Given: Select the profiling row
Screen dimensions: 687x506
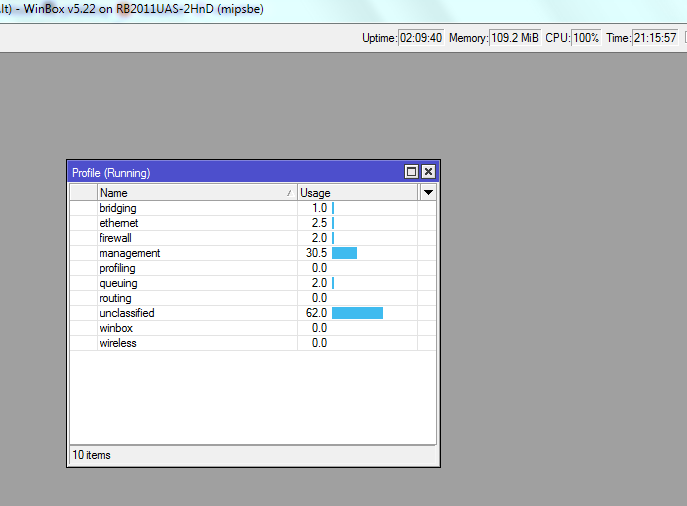Looking at the screenshot, I should pos(253,268).
